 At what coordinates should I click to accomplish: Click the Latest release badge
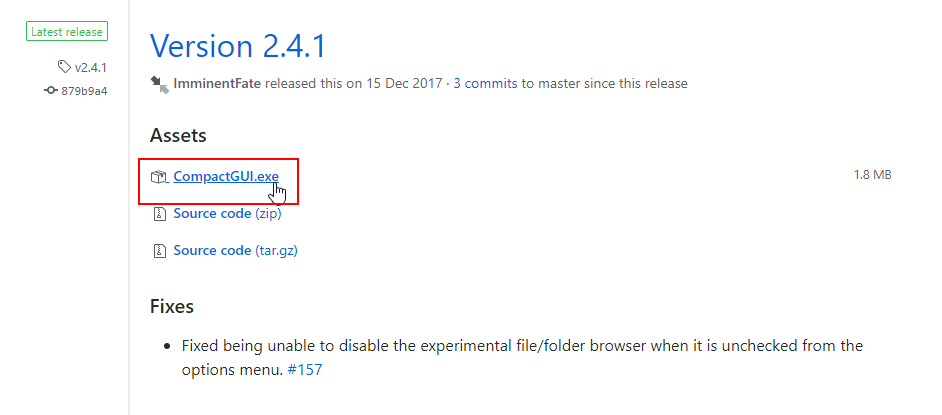67,32
